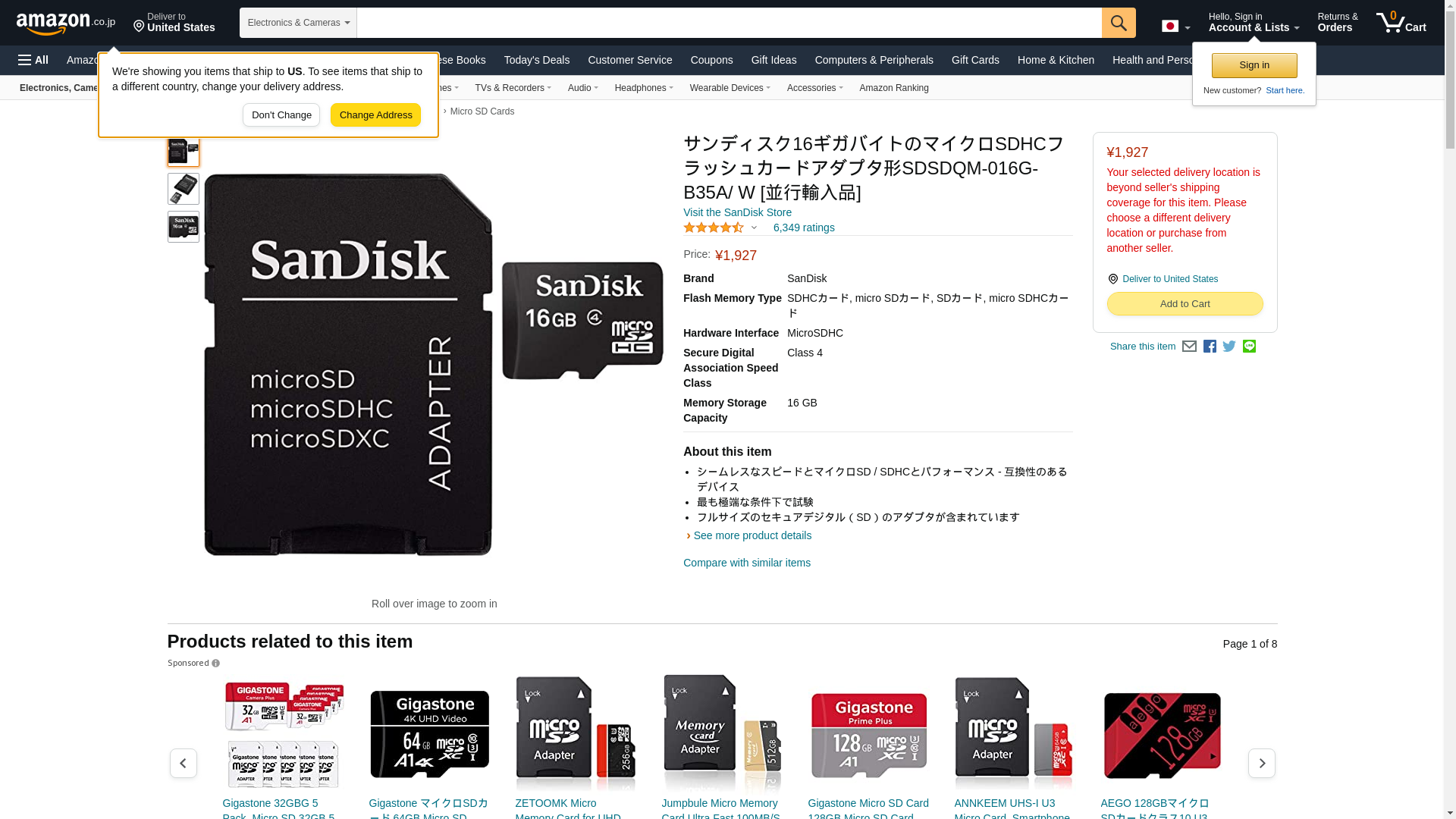Go to the Amazon.co.jp home logo
This screenshot has height=819, width=1456.
tap(66, 23)
